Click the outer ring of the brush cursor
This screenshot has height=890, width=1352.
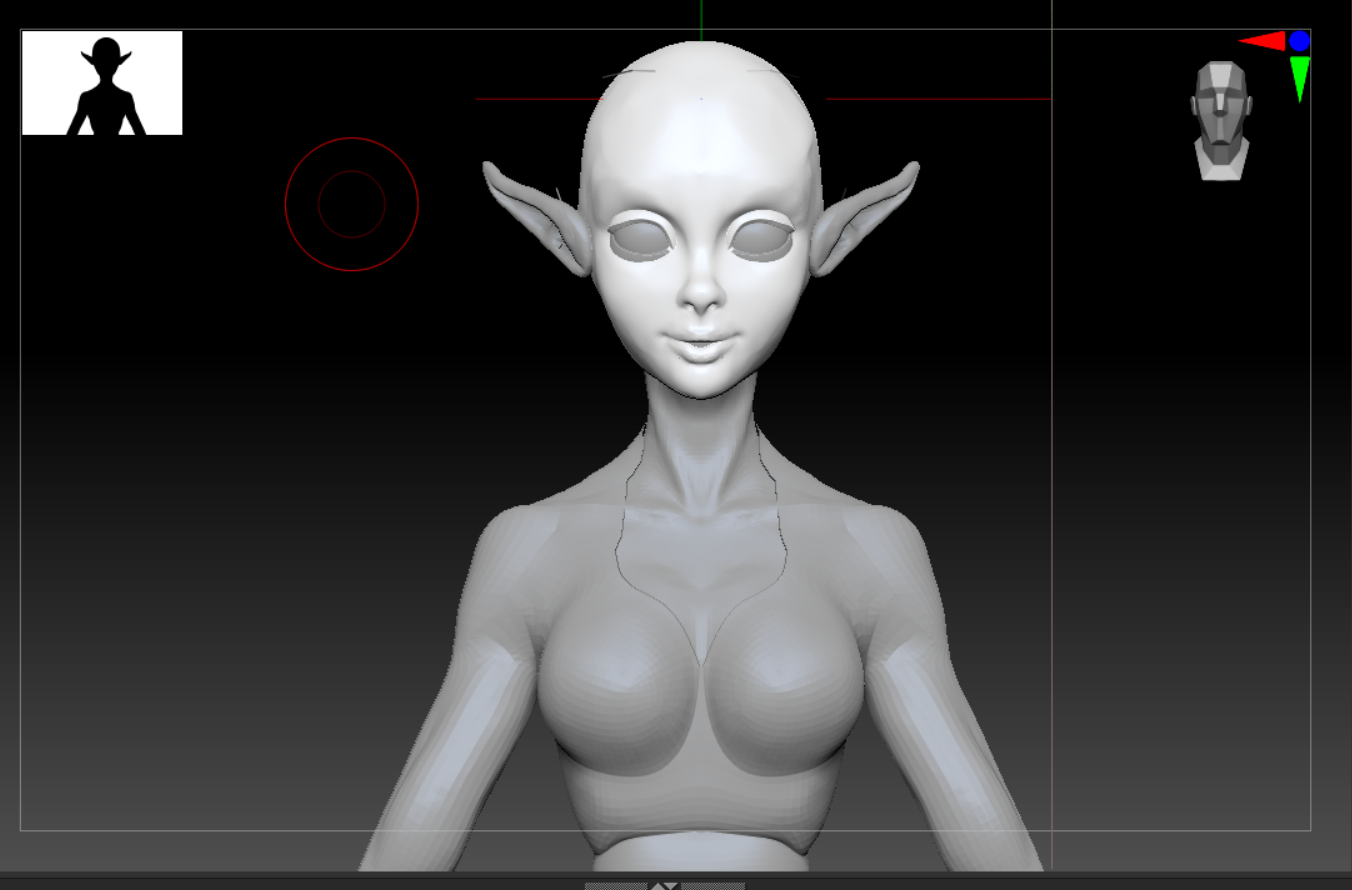pos(352,139)
